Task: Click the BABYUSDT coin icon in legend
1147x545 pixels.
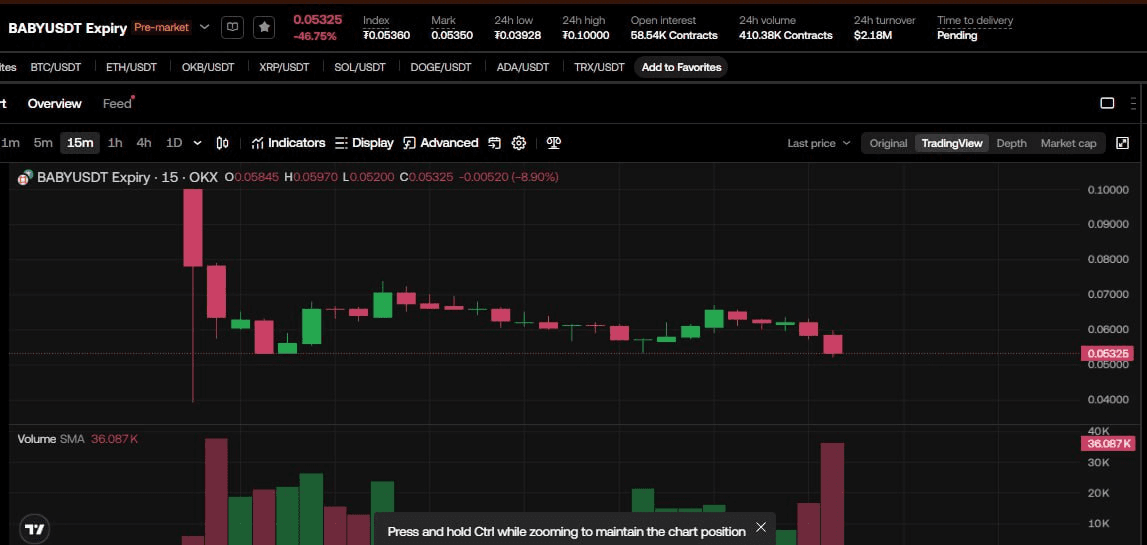Action: click(26, 176)
